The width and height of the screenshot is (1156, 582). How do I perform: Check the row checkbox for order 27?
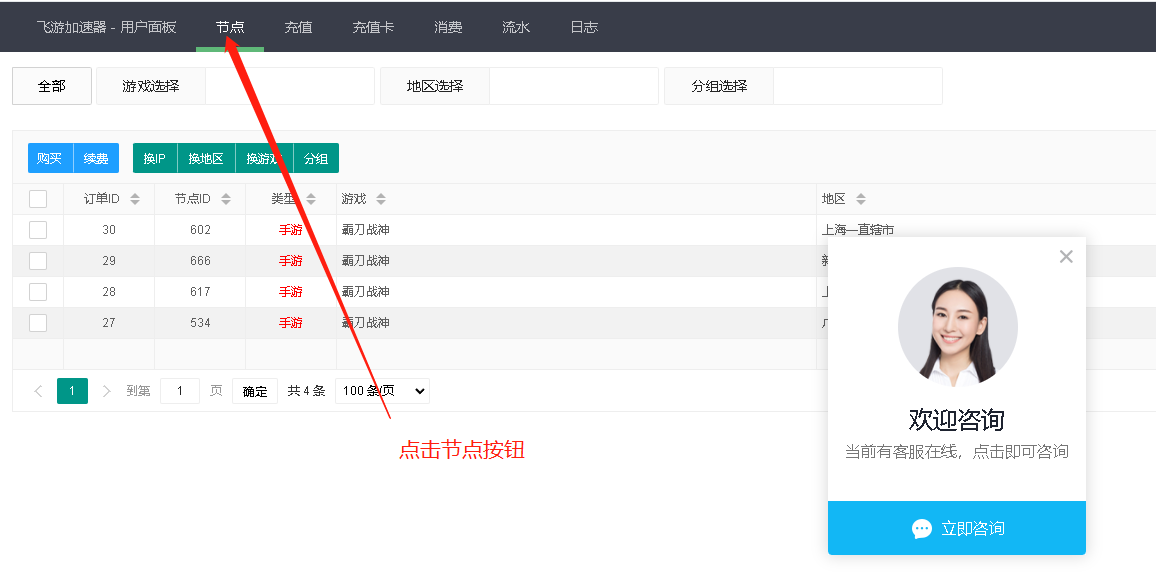(x=38, y=323)
